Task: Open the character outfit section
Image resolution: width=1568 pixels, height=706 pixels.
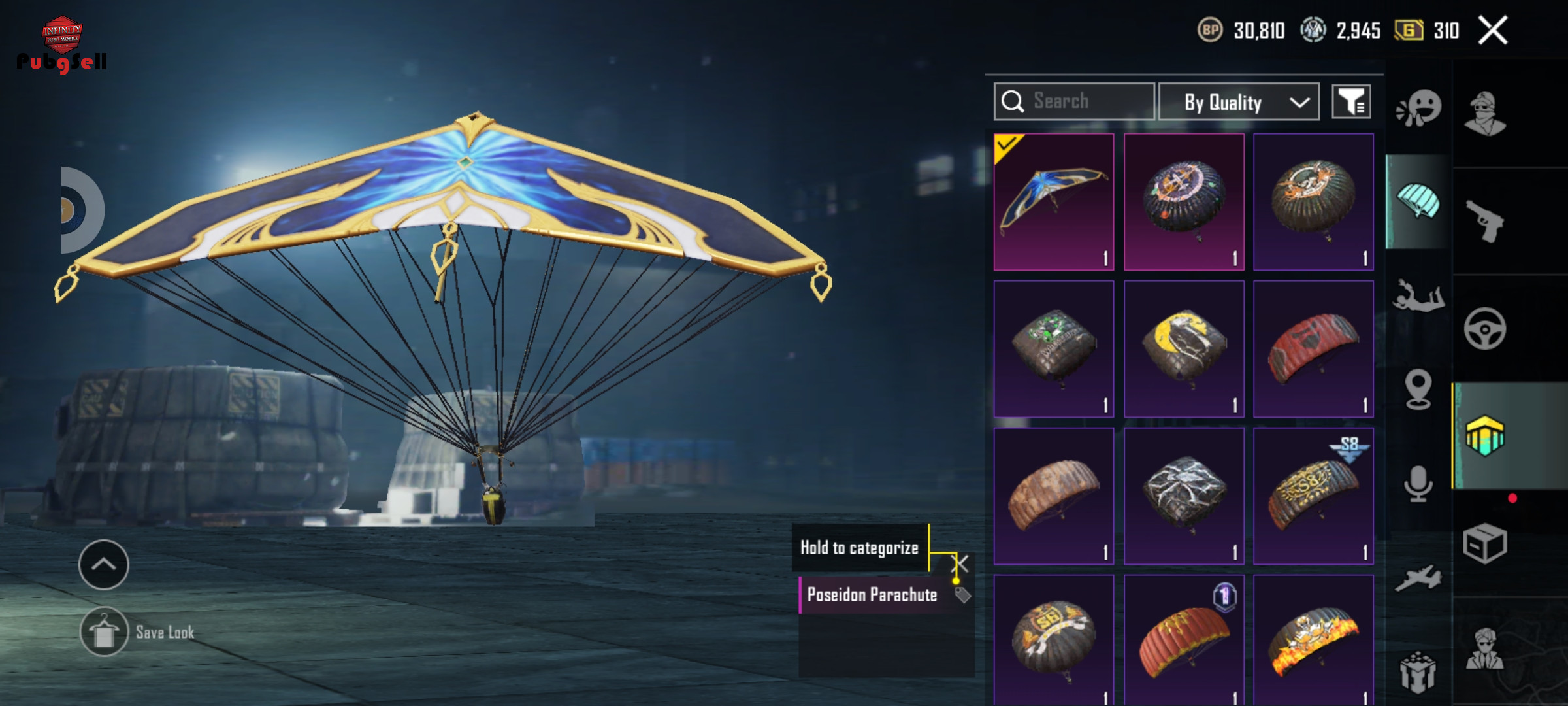Action: point(1485,112)
